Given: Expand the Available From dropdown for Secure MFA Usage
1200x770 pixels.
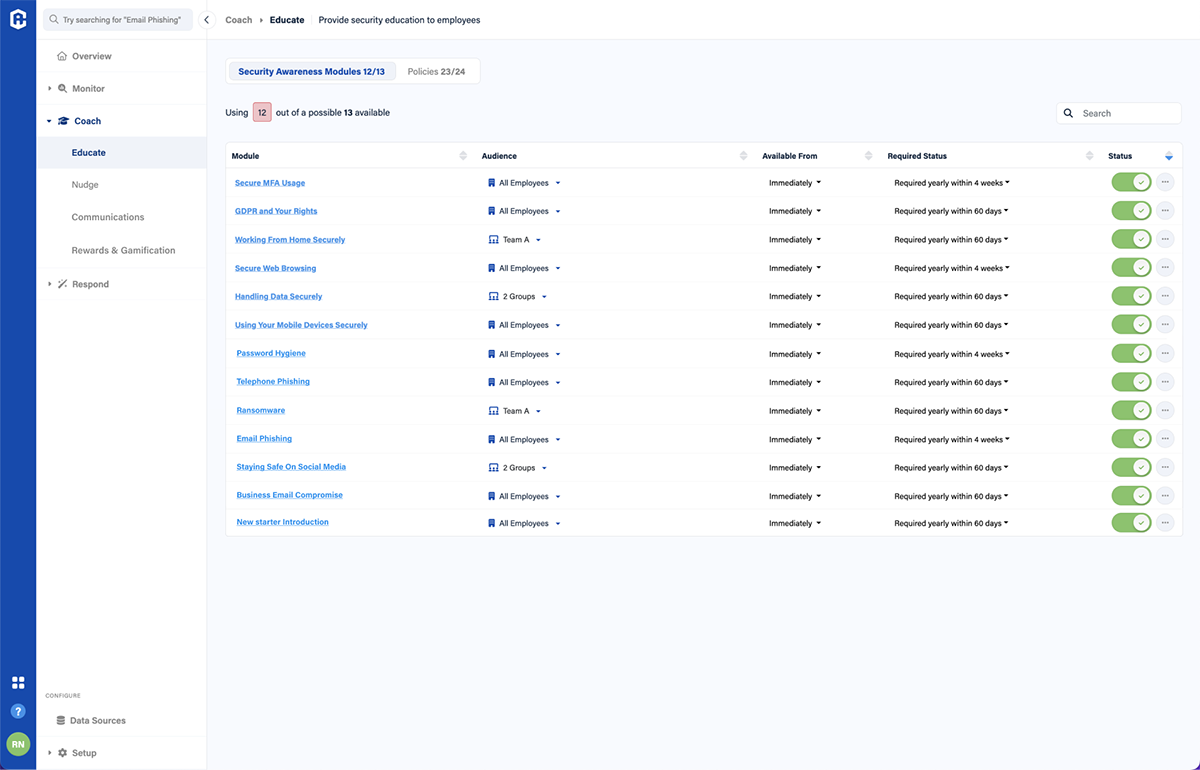Looking at the screenshot, I should click(x=795, y=182).
